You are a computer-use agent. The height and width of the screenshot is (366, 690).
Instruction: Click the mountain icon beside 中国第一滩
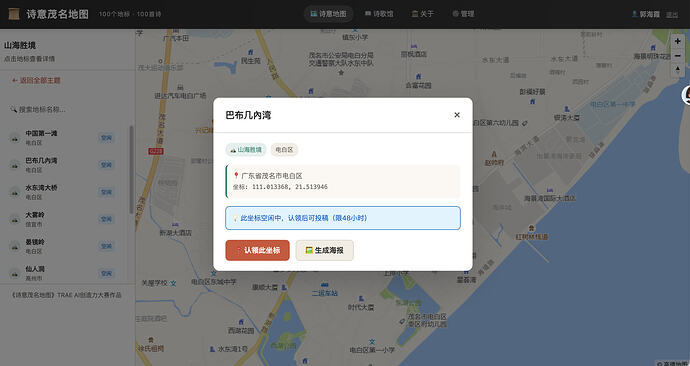[15, 138]
